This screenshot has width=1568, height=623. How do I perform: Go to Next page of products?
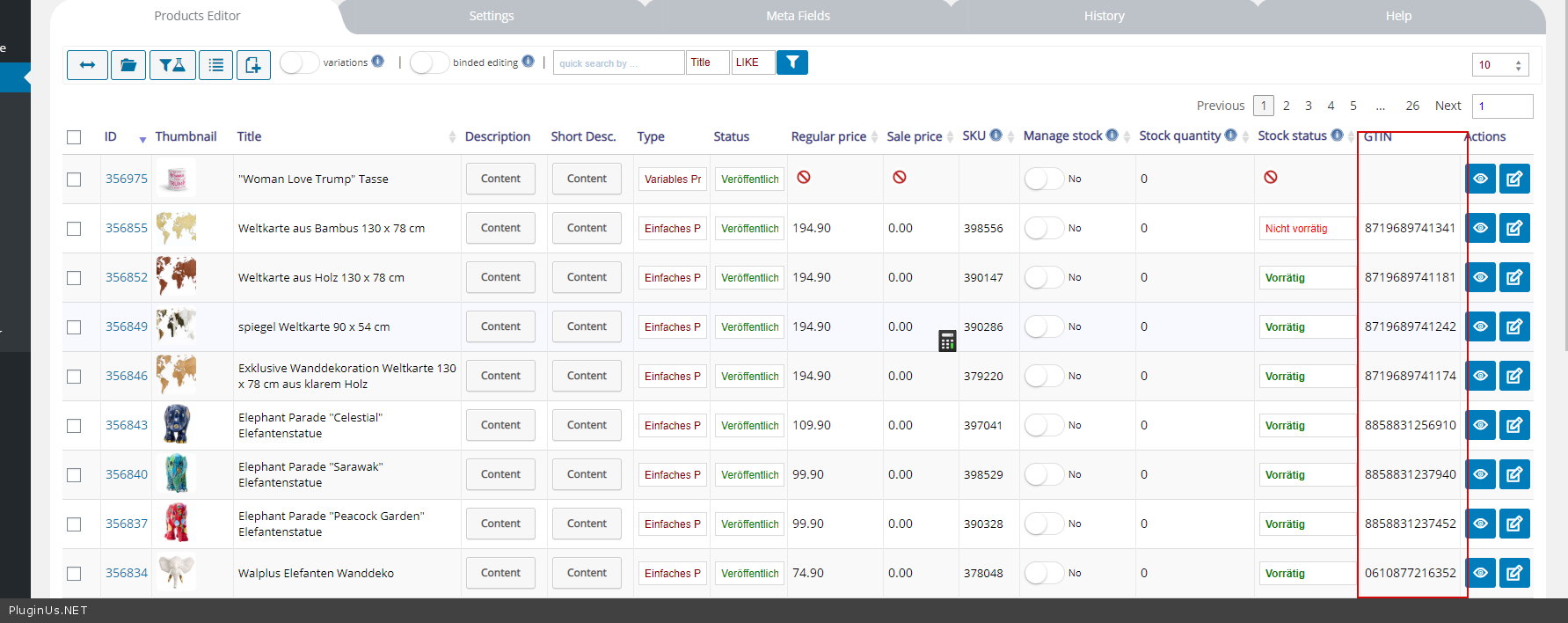coord(1448,106)
